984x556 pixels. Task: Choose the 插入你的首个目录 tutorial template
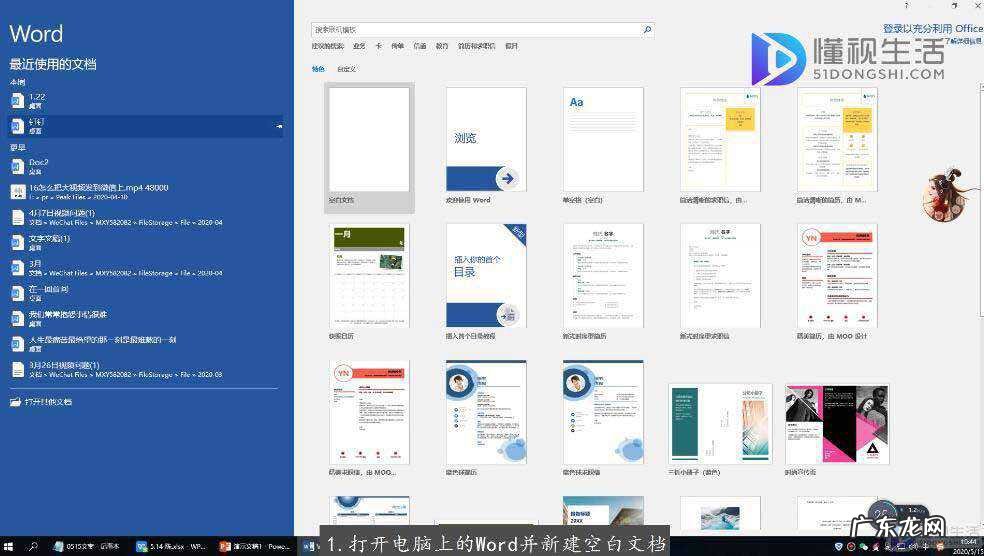(486, 275)
